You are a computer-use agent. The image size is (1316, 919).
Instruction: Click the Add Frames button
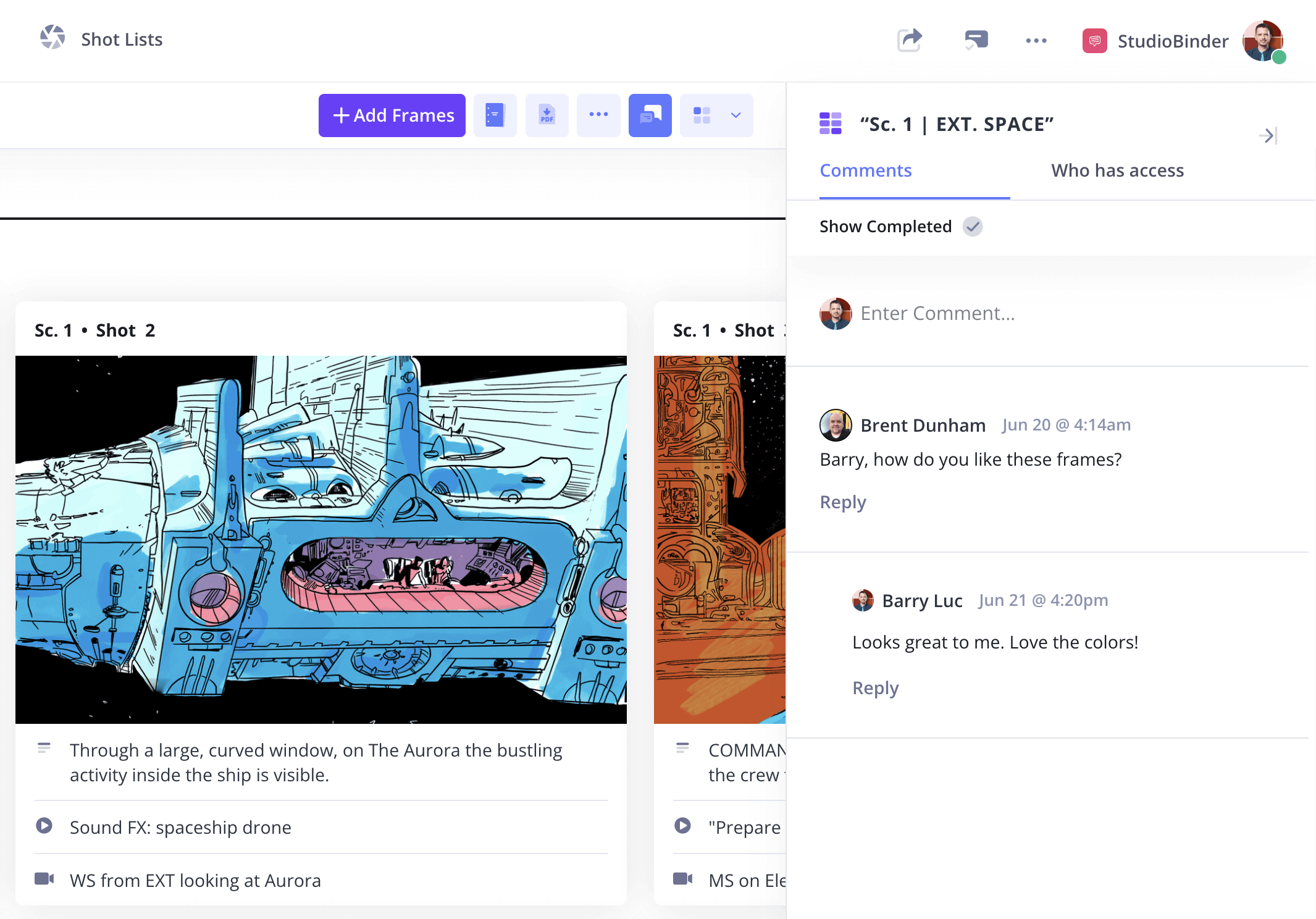pyautogui.click(x=392, y=115)
